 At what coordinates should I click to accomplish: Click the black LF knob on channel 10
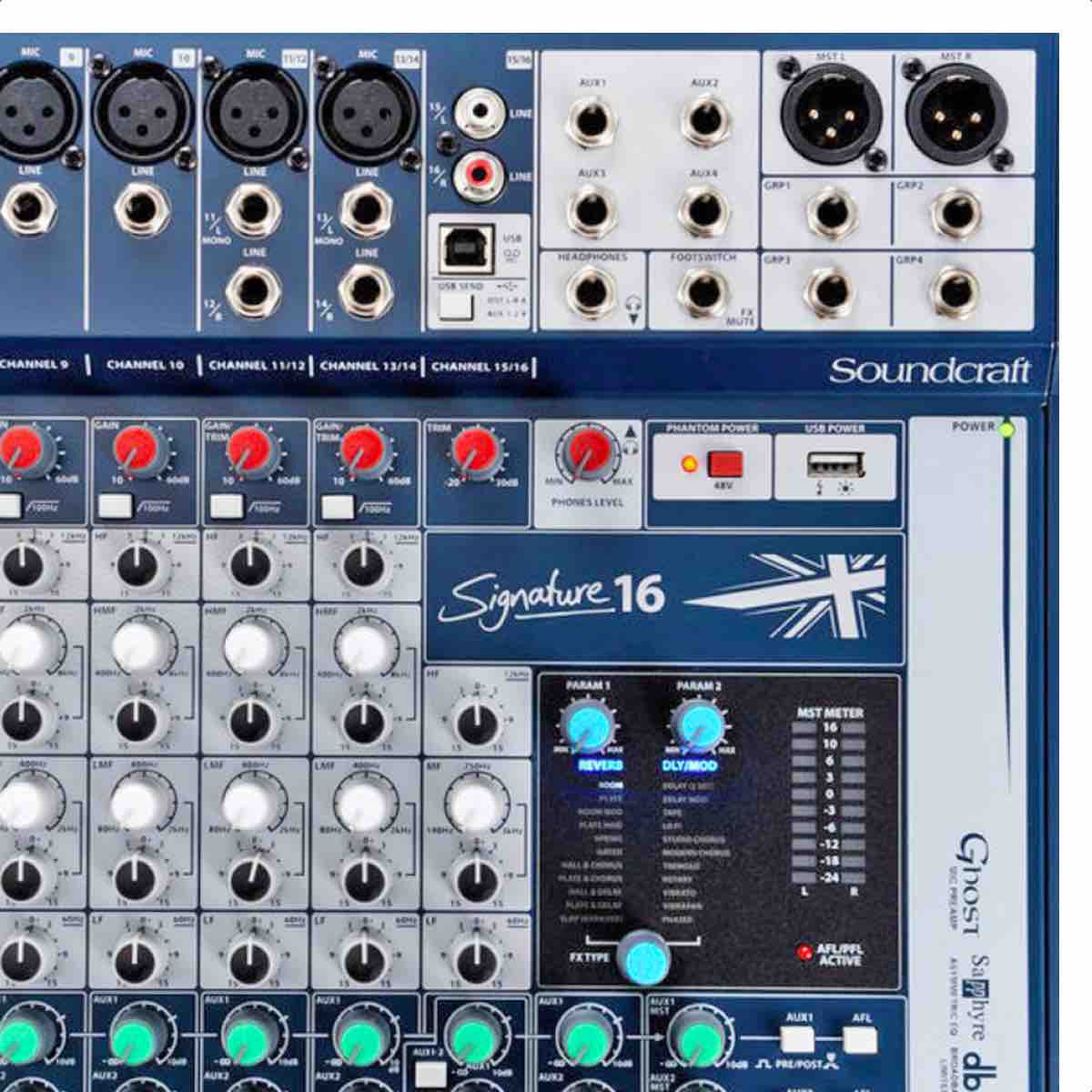[137, 957]
